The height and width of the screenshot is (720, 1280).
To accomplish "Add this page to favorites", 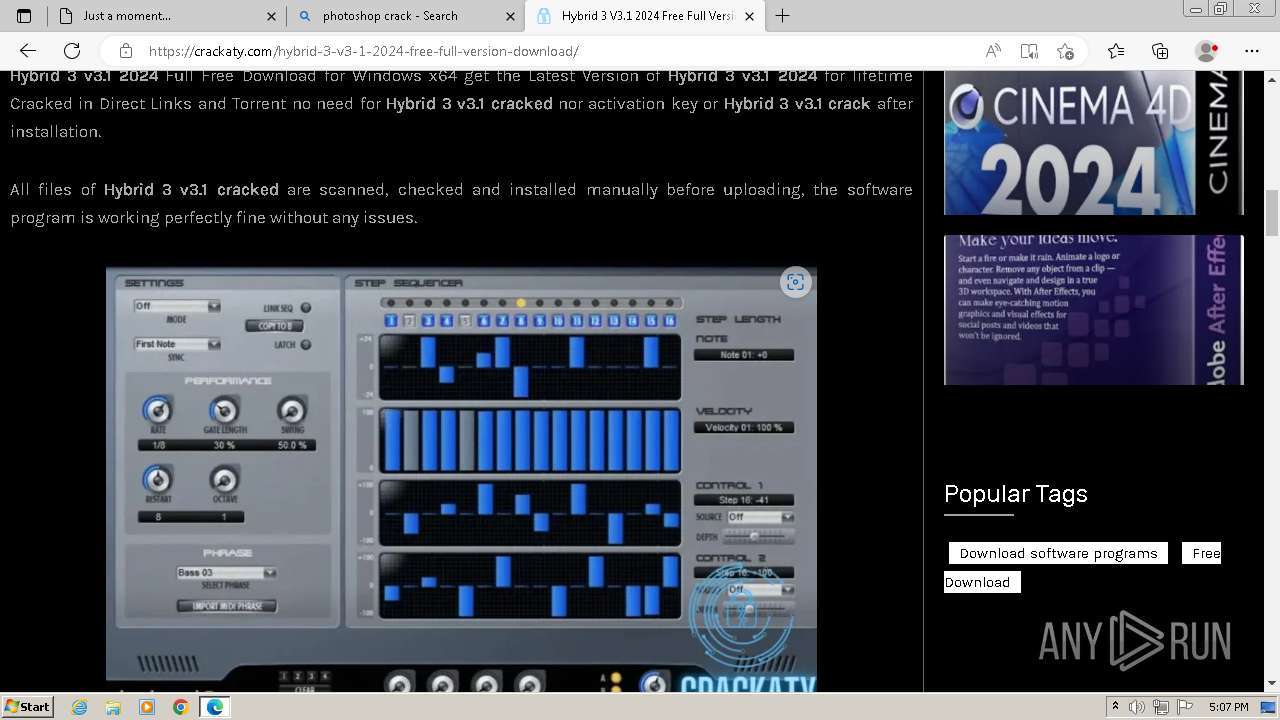I will coord(1065,51).
